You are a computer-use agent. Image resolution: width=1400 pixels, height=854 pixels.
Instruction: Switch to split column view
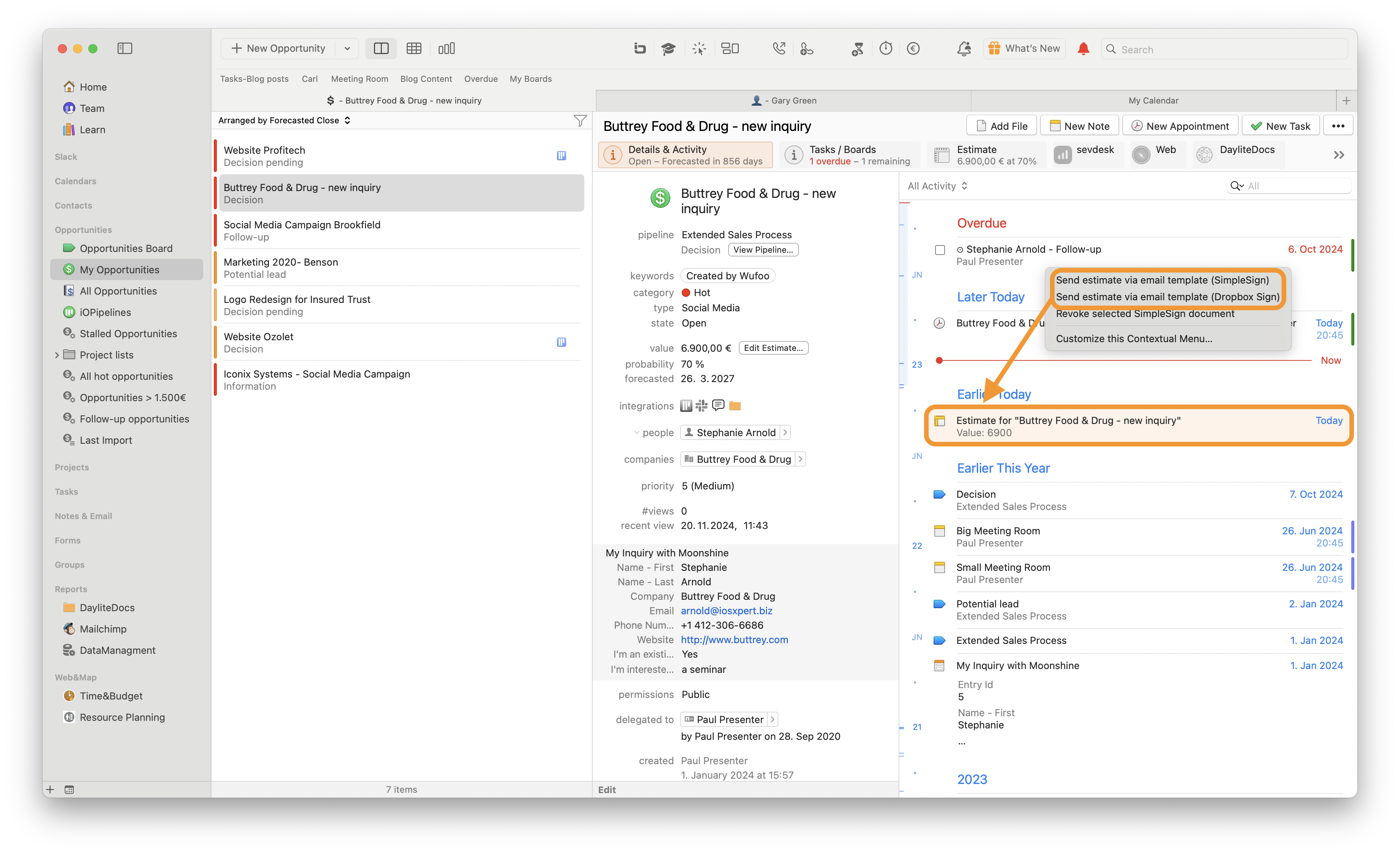tap(381, 48)
